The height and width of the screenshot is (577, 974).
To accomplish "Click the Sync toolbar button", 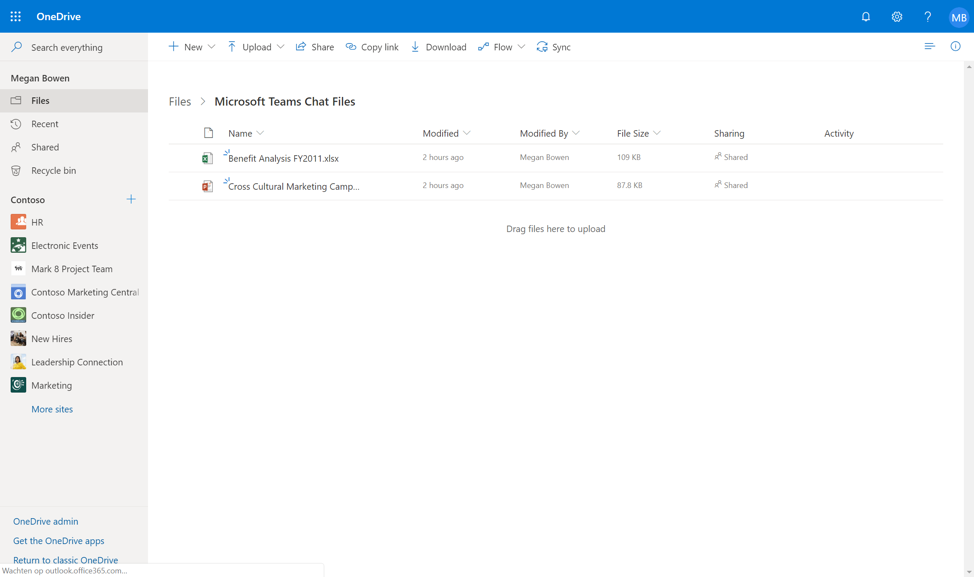I will (553, 47).
